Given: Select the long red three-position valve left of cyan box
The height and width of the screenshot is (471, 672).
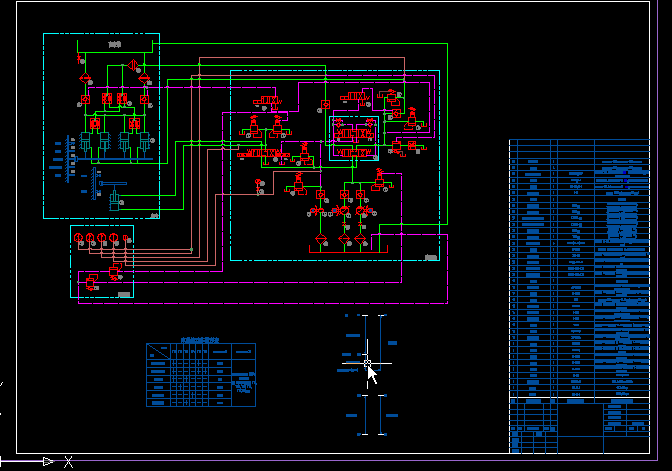Looking at the screenshot, I should click(263, 153).
